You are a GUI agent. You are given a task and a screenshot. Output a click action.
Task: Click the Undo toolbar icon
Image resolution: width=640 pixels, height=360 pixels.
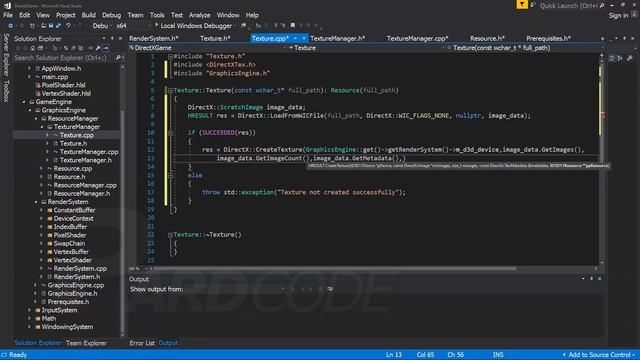pos(68,26)
